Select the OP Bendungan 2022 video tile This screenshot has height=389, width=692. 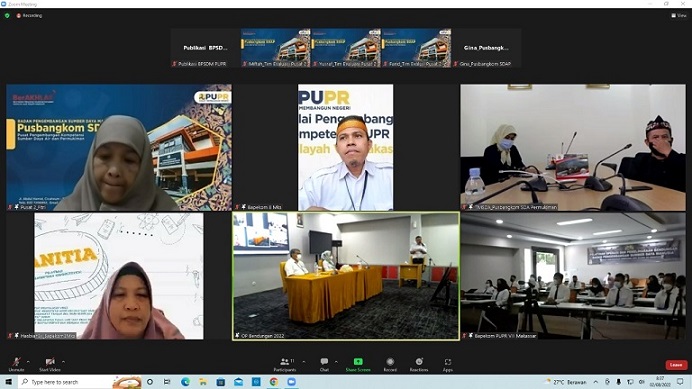click(x=346, y=276)
